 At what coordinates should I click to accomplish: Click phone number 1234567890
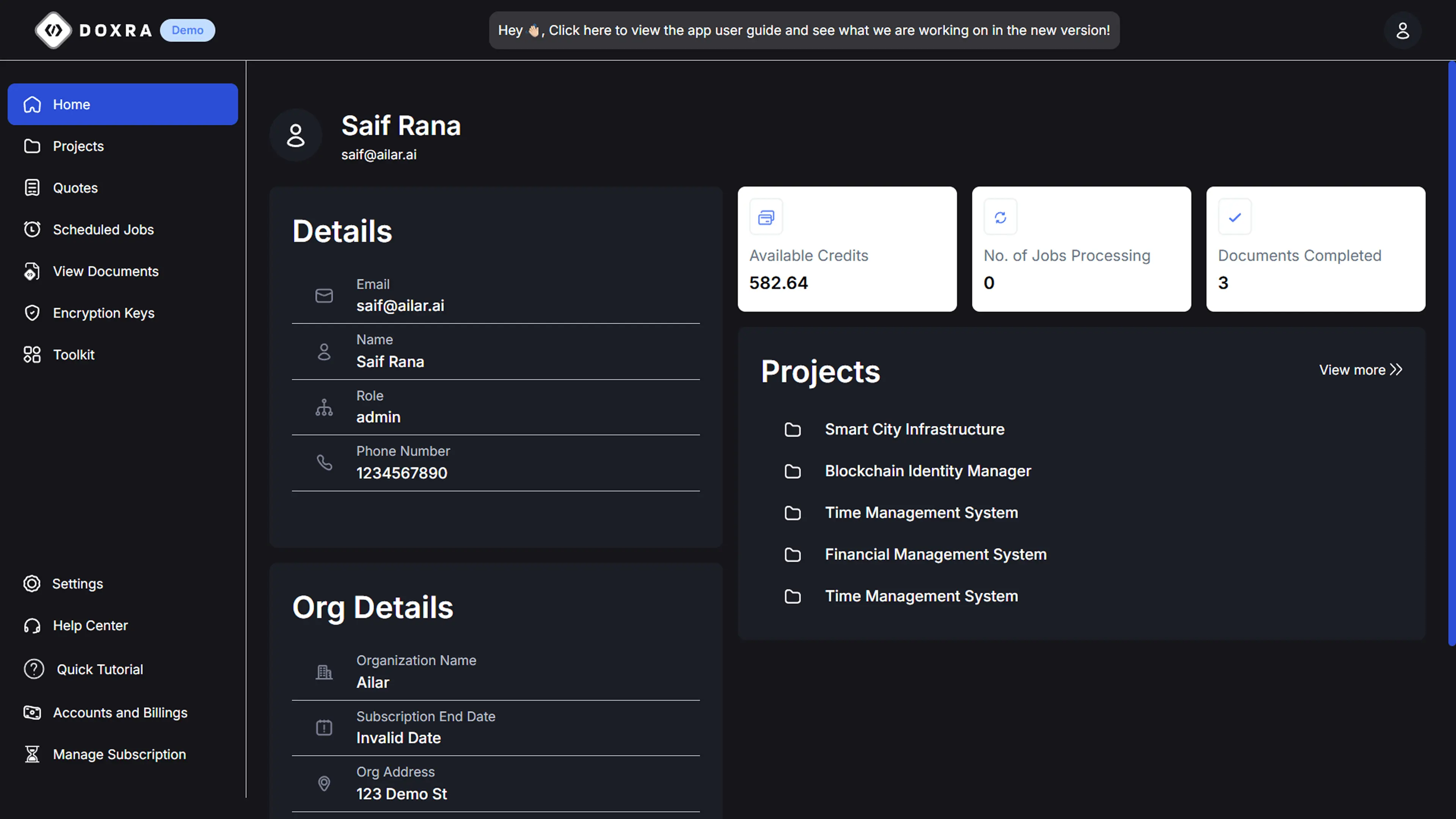click(401, 474)
